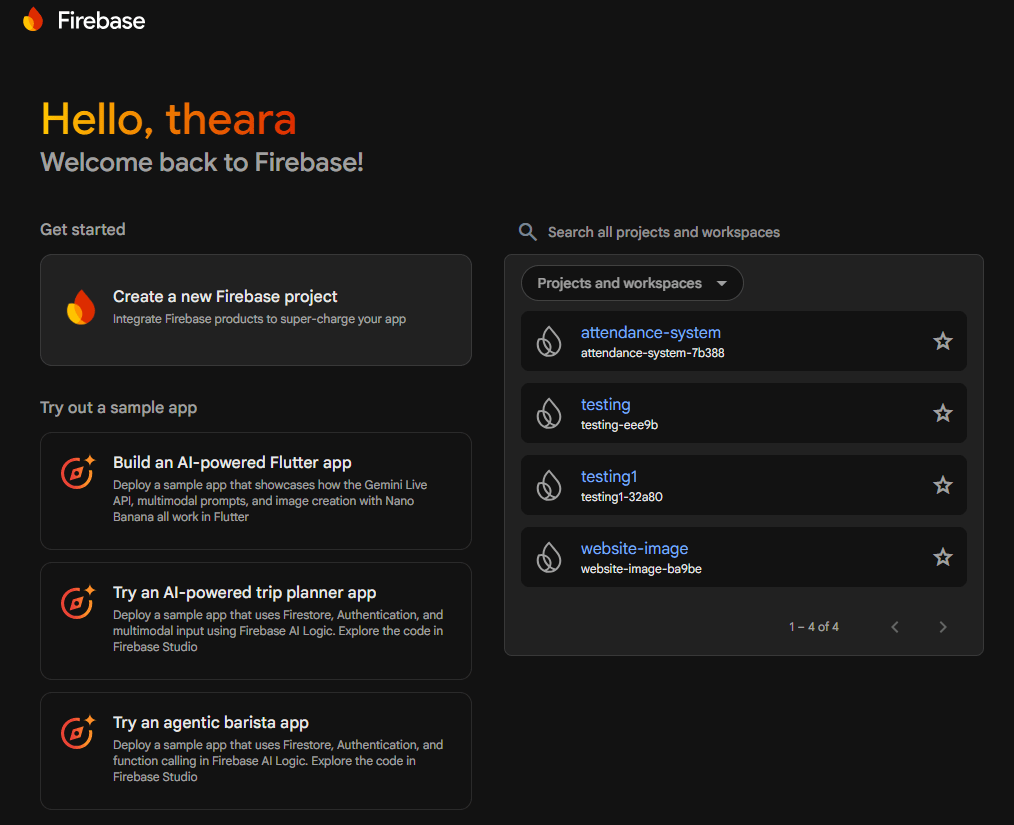This screenshot has height=825, width=1014.
Task: Click the compass icon for Flutter sample app
Action: pos(78,472)
